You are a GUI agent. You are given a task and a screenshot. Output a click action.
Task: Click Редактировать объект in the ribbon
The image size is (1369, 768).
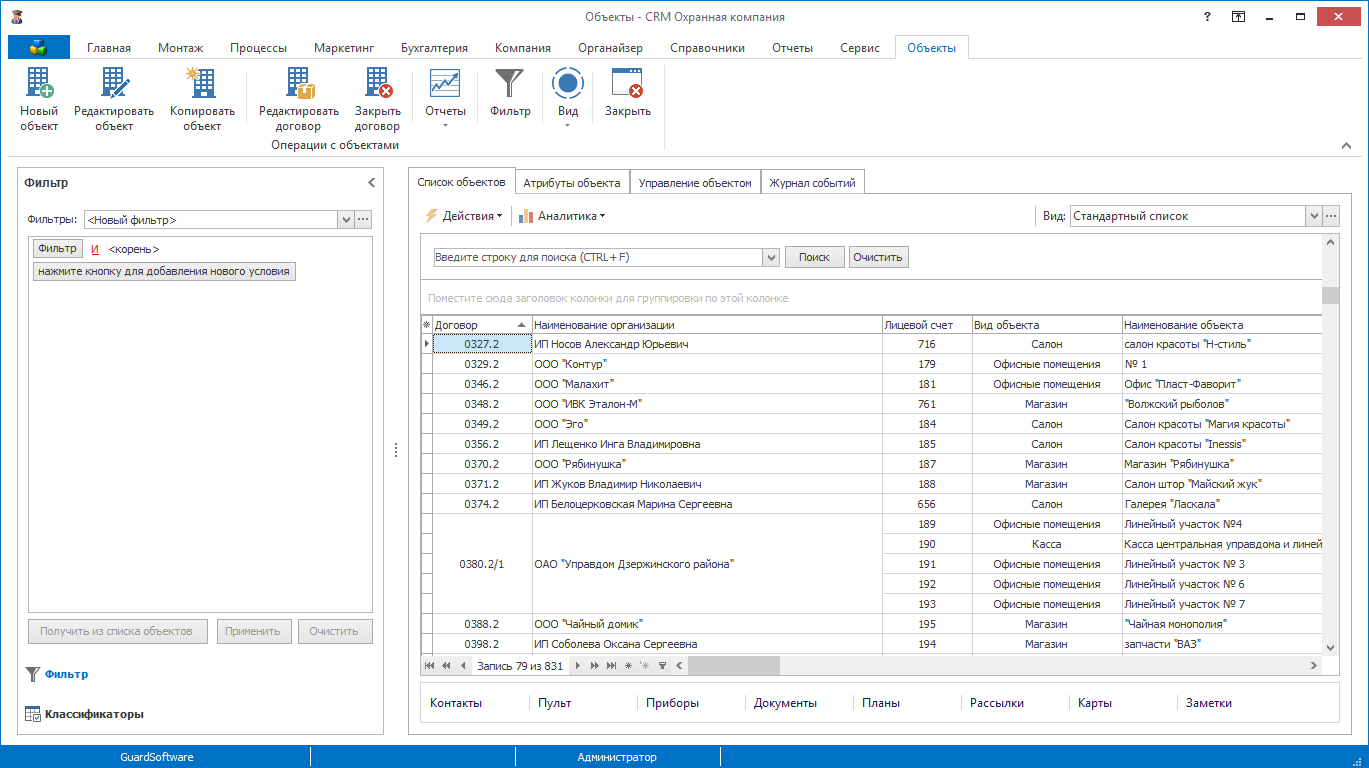(x=114, y=100)
